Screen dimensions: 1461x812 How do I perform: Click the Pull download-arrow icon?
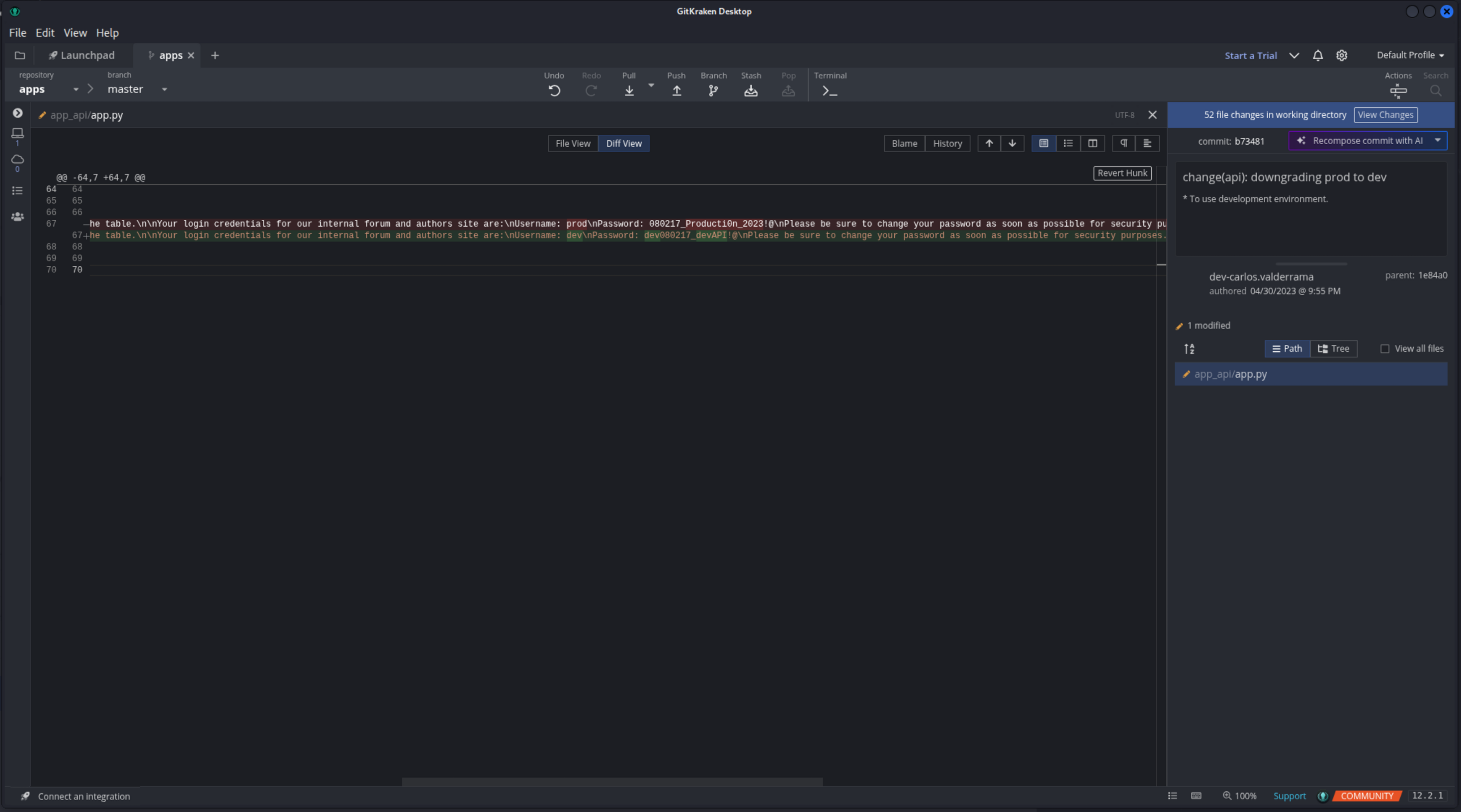(629, 91)
